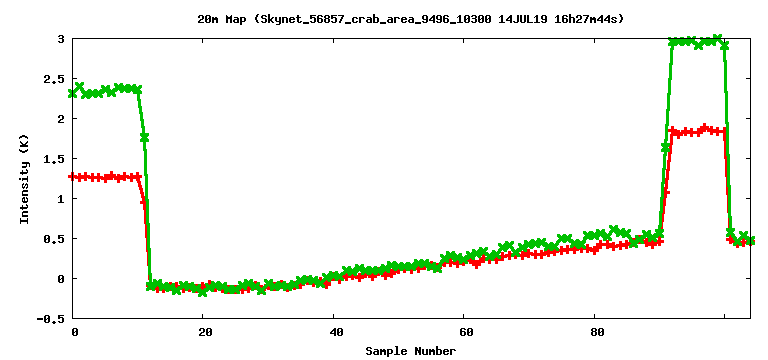Click the 'Intensity (K)' y-axis label
This screenshot has height=360, width=768.
[24, 179]
